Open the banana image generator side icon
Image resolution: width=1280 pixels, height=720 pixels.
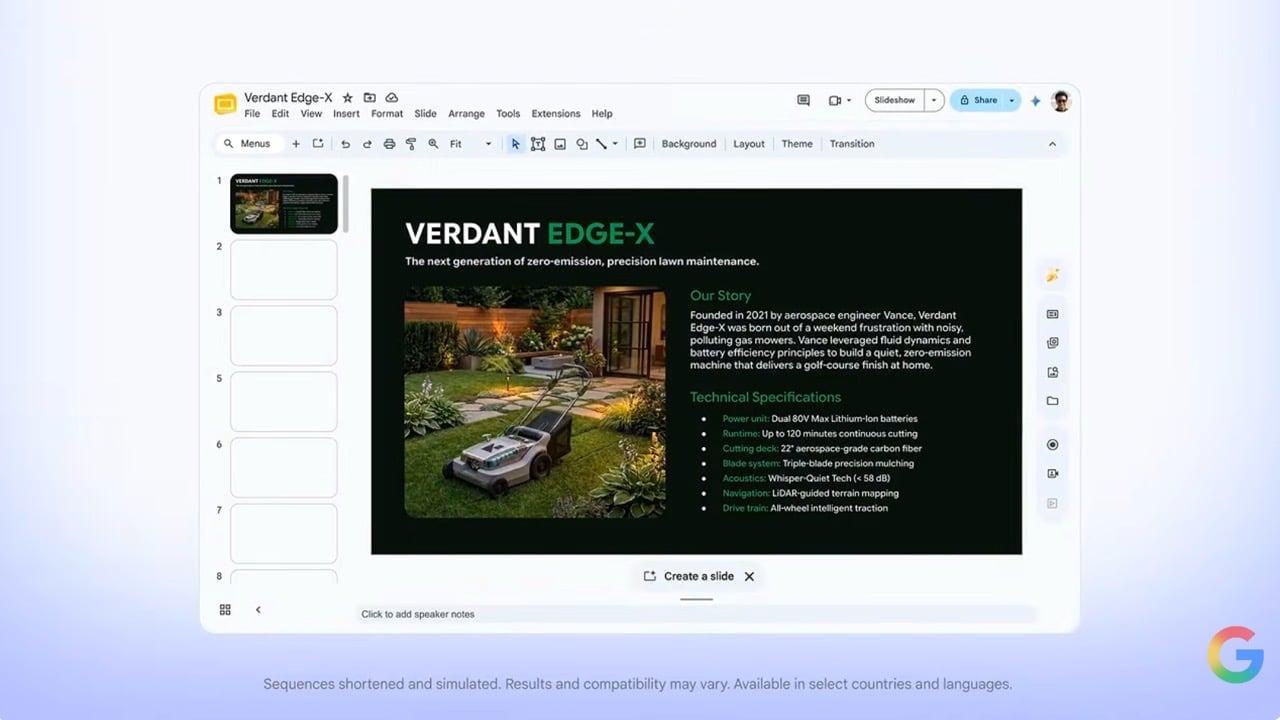tap(1052, 276)
